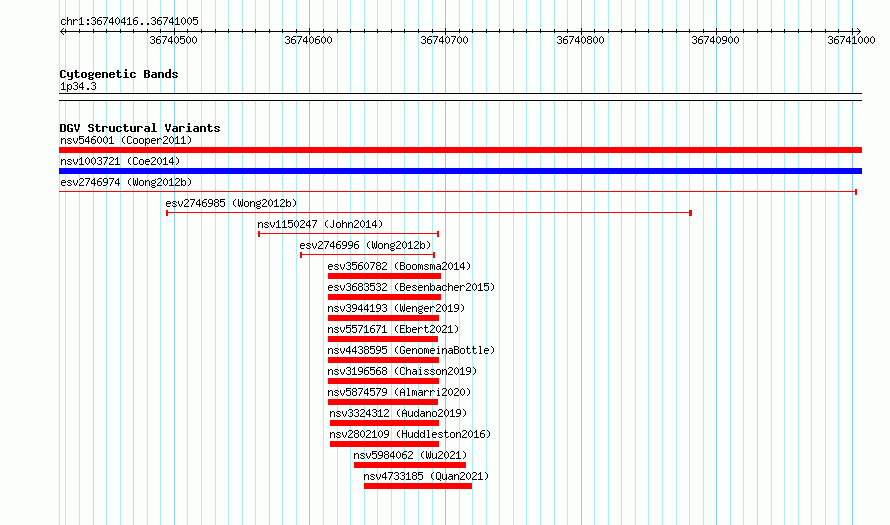The width and height of the screenshot is (890, 525).
Task: Select nsv3944193 (Wenger2019) variant label
Action: 396,308
